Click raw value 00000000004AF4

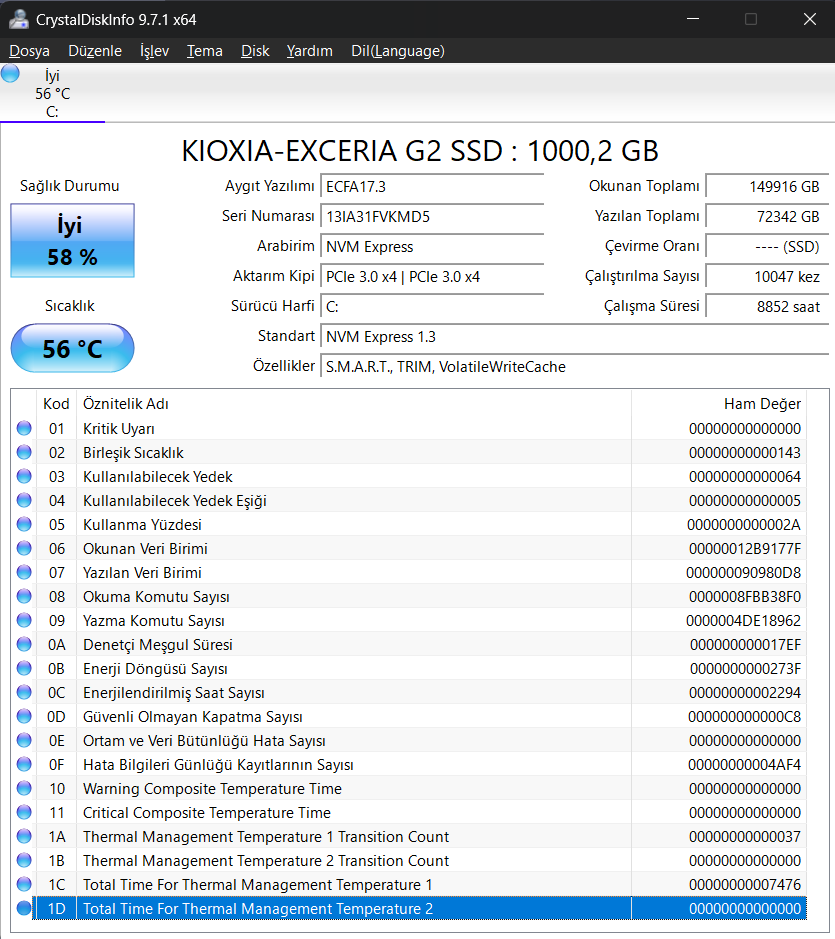pos(744,765)
